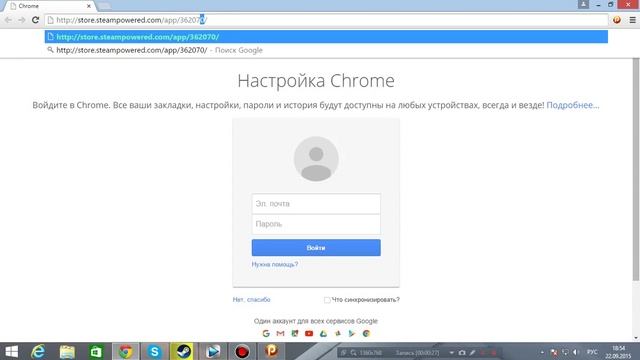This screenshot has width=640, height=360.
Task: Open the media player taskbar icon
Action: [213, 351]
